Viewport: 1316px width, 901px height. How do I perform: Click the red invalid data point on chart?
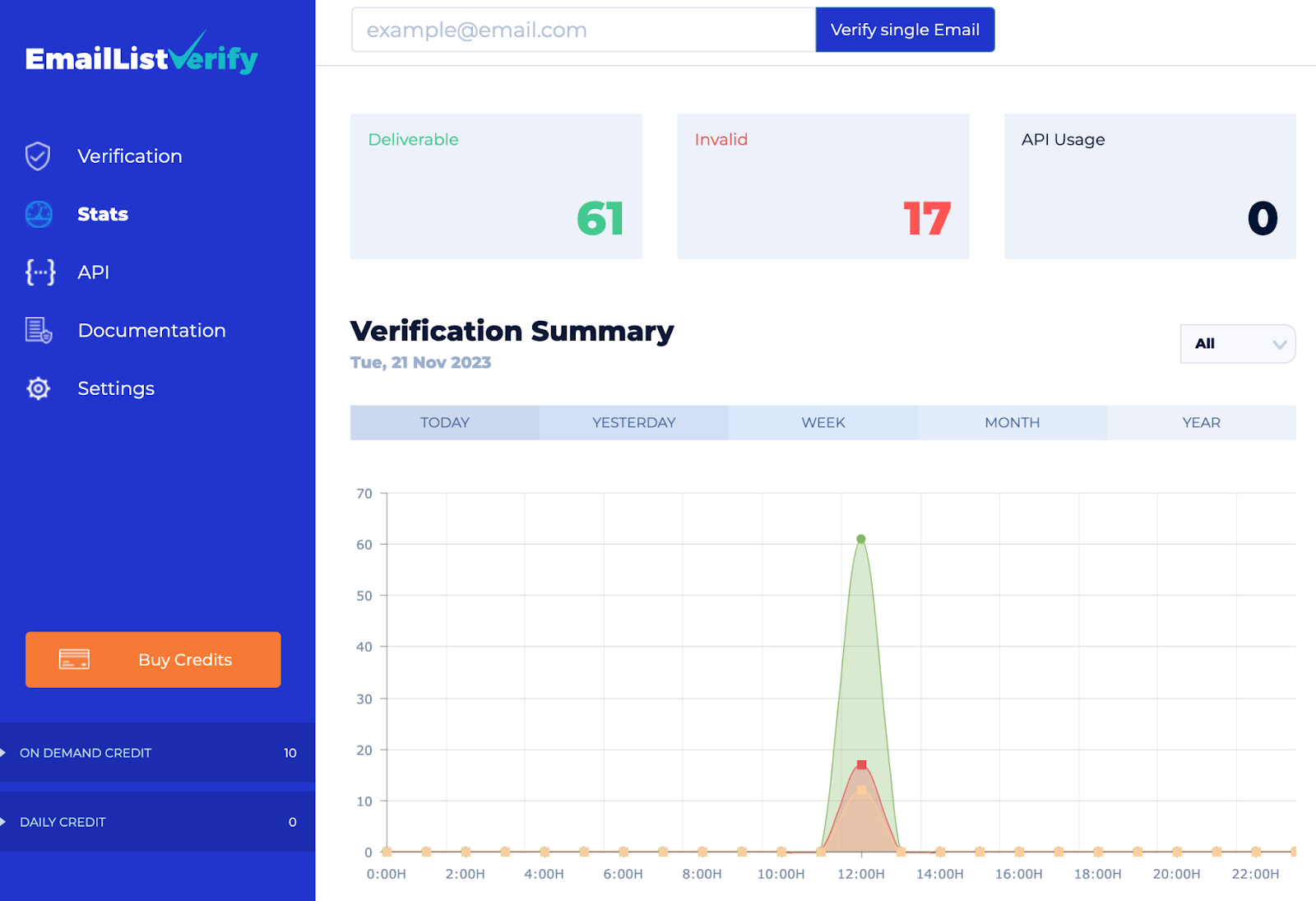tap(861, 765)
